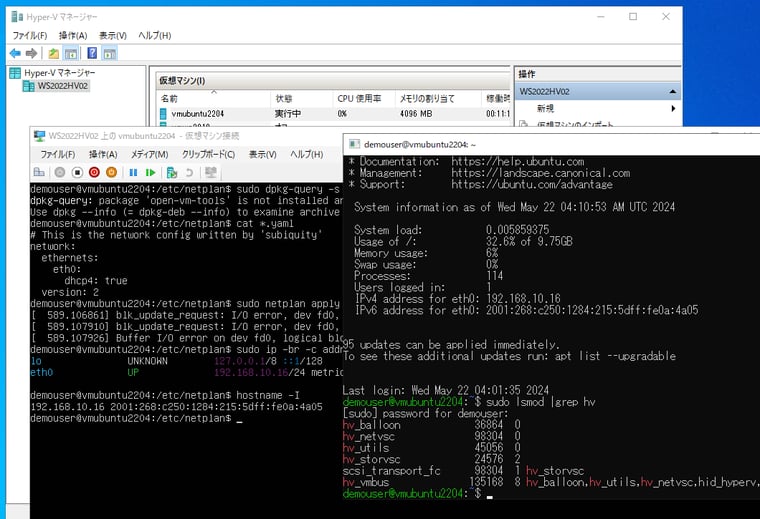This screenshot has height=519, width=760.
Task: Click https://landscape.canonical.com text
Action: (x=540, y=173)
